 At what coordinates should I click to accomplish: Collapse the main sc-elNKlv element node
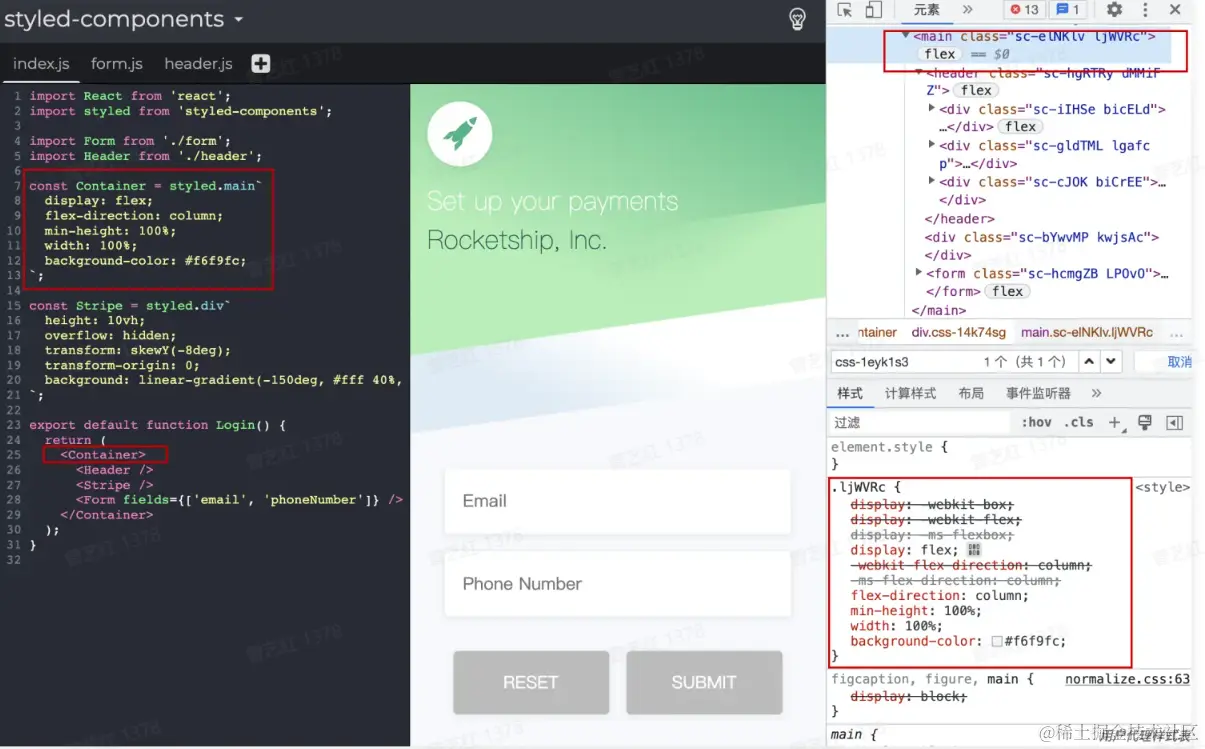point(906,36)
